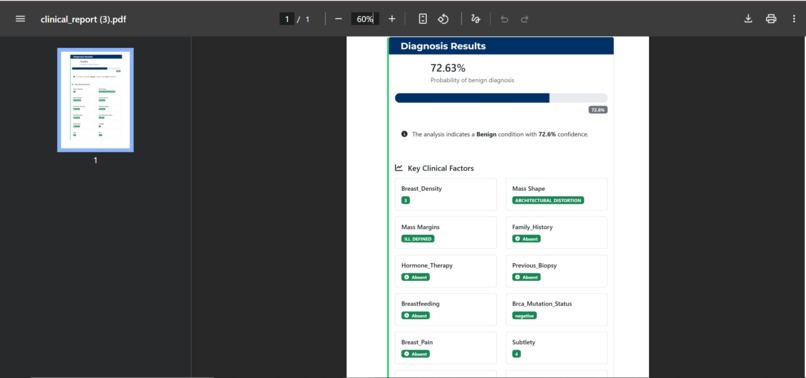The width and height of the screenshot is (806, 378).
Task: Click the redo arrow
Action: click(x=524, y=19)
